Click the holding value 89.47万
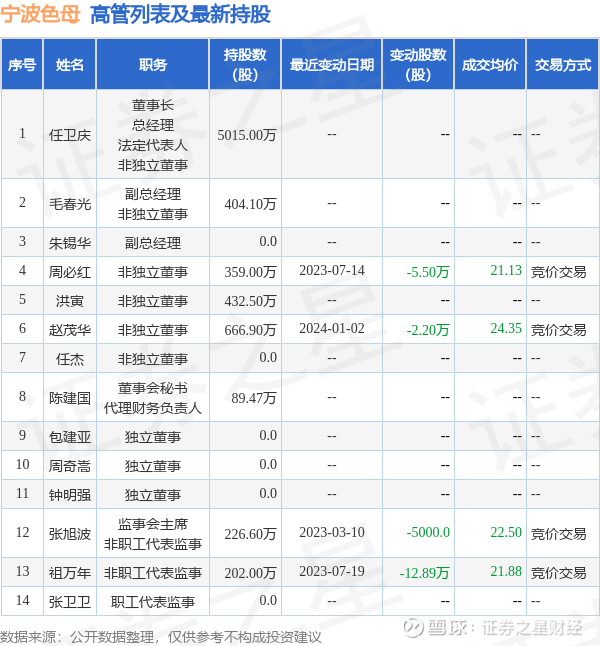This screenshot has width=600, height=646. point(253,398)
